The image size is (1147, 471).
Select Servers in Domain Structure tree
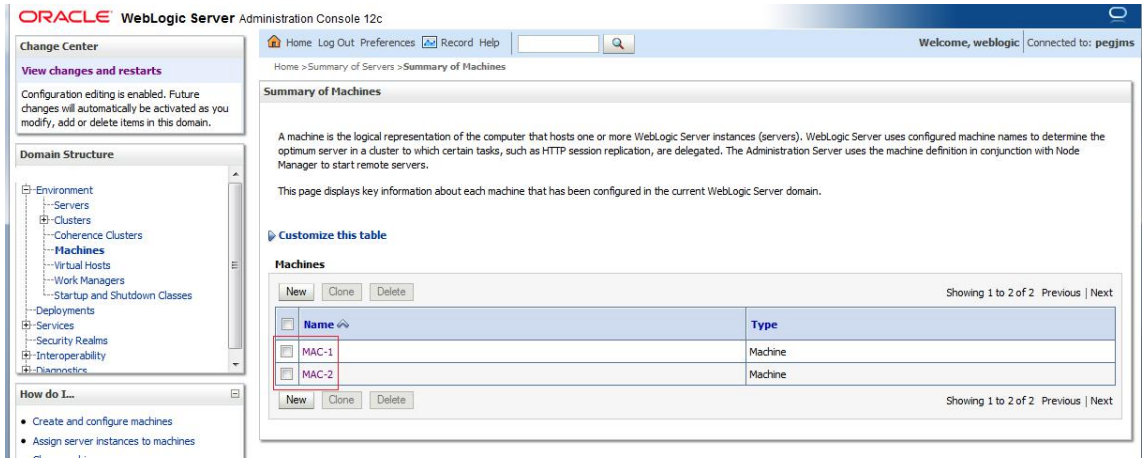[x=72, y=205]
